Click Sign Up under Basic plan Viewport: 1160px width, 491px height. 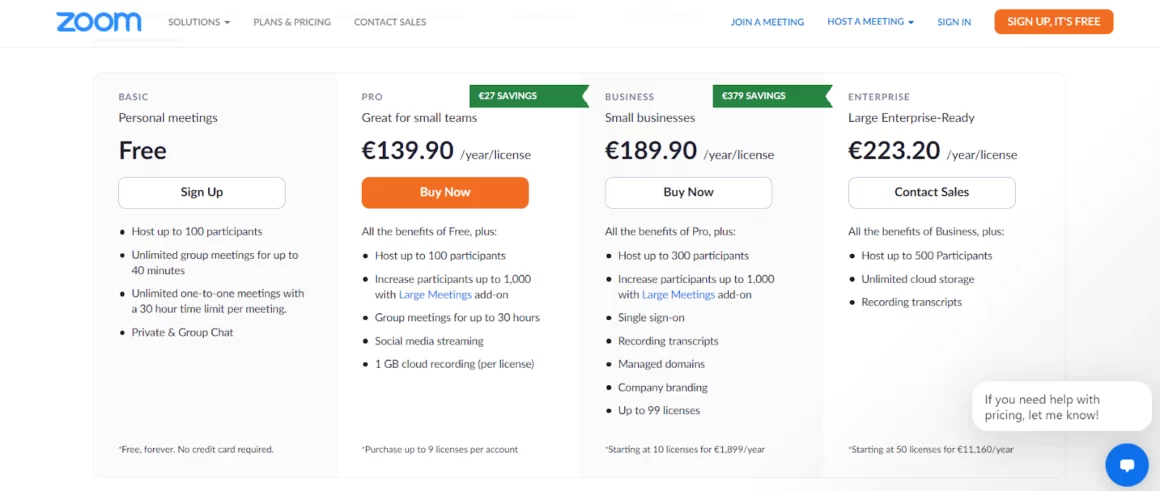[202, 192]
